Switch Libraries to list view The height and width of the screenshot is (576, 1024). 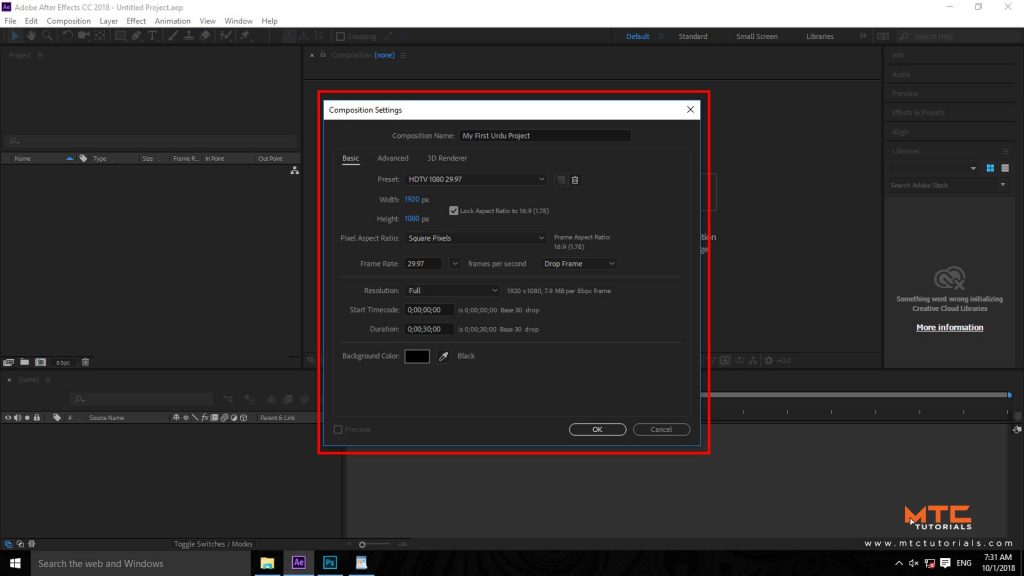pos(1005,168)
